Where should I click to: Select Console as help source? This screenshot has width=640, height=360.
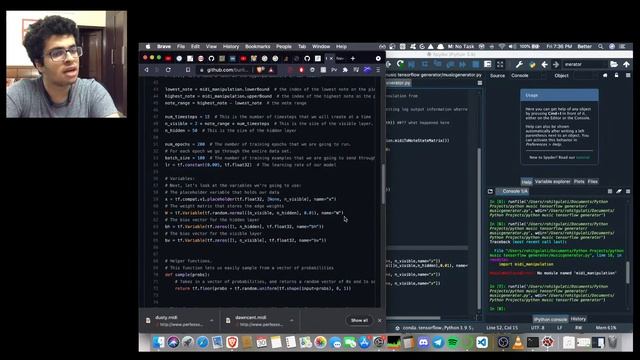520,76
